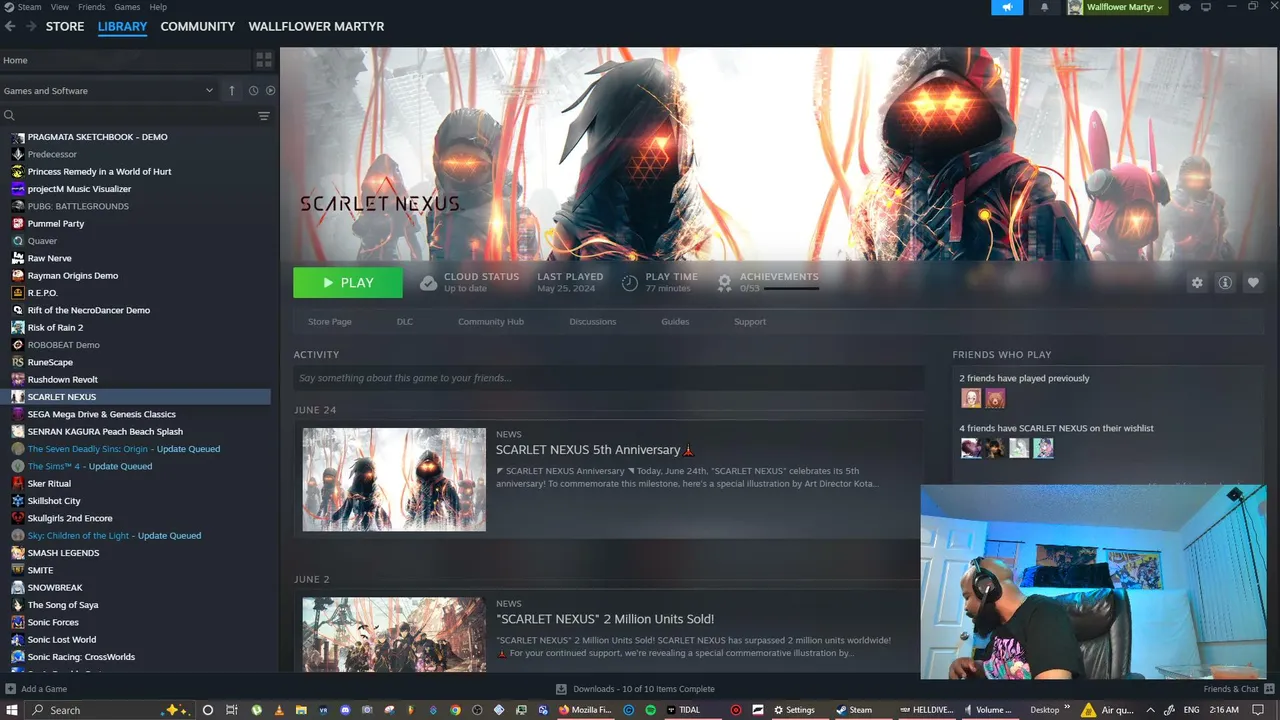Open the Support link
The image size is (1280, 720).
[750, 322]
